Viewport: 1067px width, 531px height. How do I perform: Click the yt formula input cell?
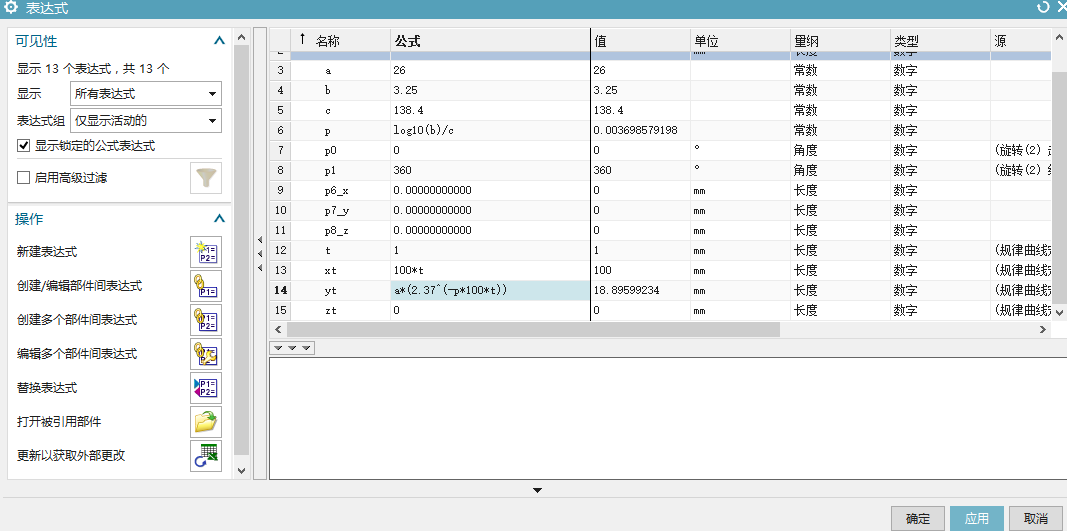coord(490,290)
